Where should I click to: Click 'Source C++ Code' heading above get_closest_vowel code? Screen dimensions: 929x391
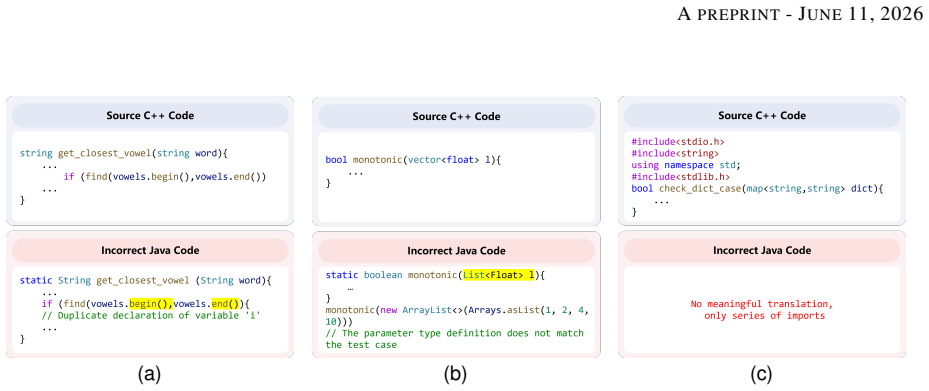(150, 116)
